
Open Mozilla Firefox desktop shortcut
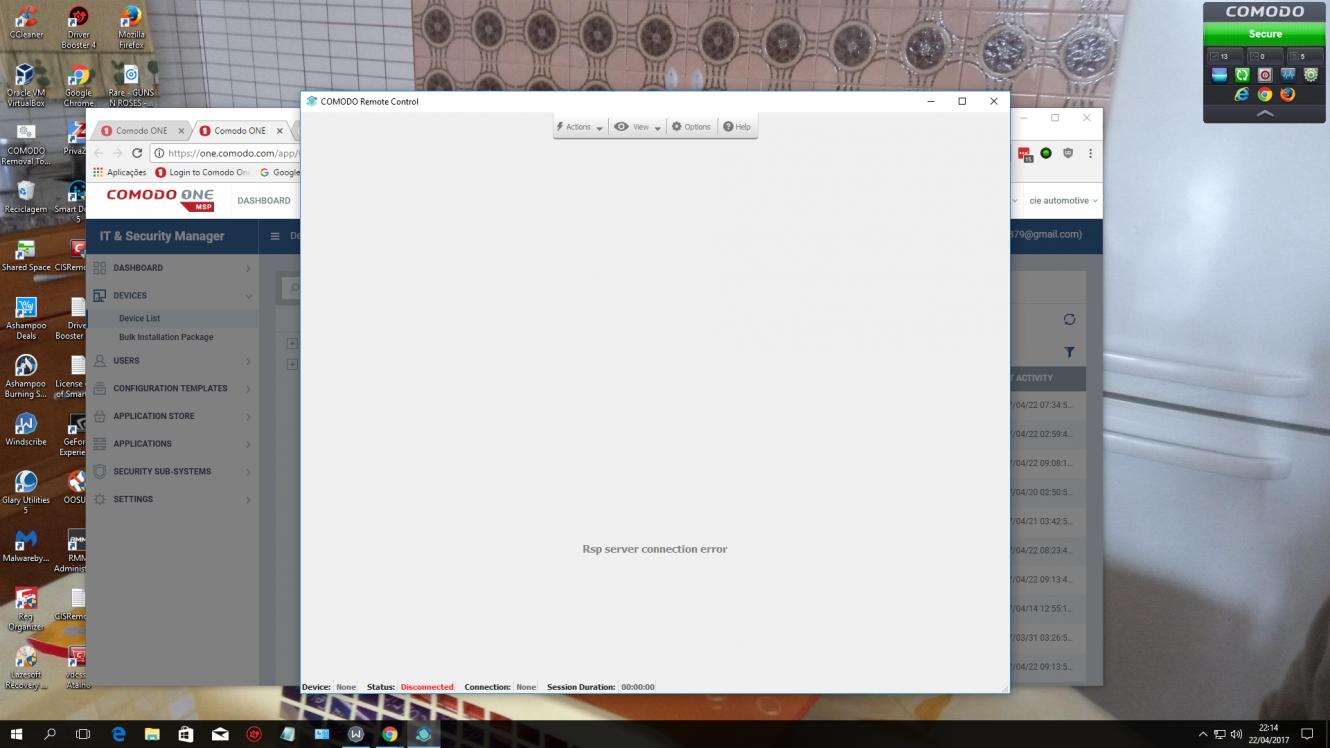131,26
